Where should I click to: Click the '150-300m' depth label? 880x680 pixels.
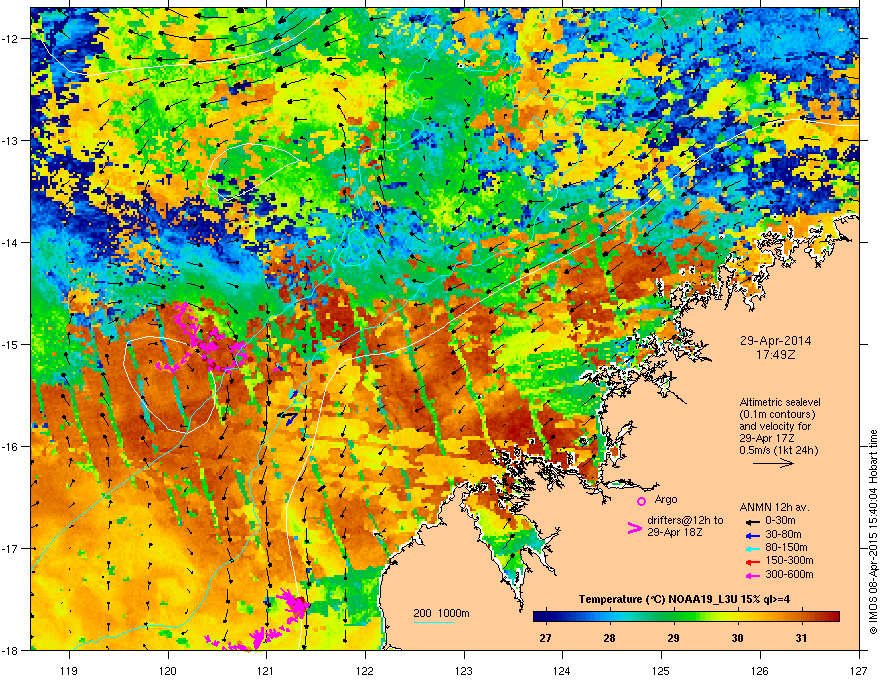[789, 561]
